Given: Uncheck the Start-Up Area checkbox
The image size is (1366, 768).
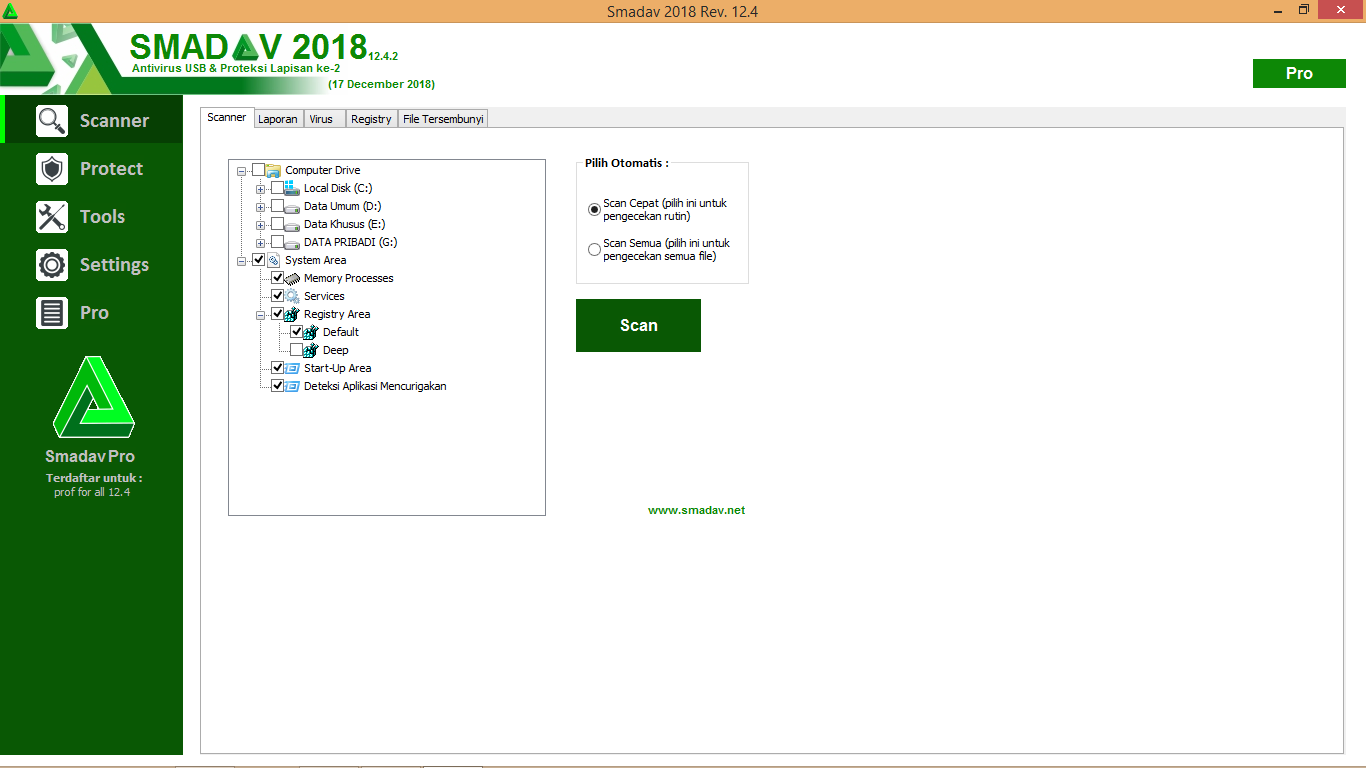Looking at the screenshot, I should tap(277, 368).
